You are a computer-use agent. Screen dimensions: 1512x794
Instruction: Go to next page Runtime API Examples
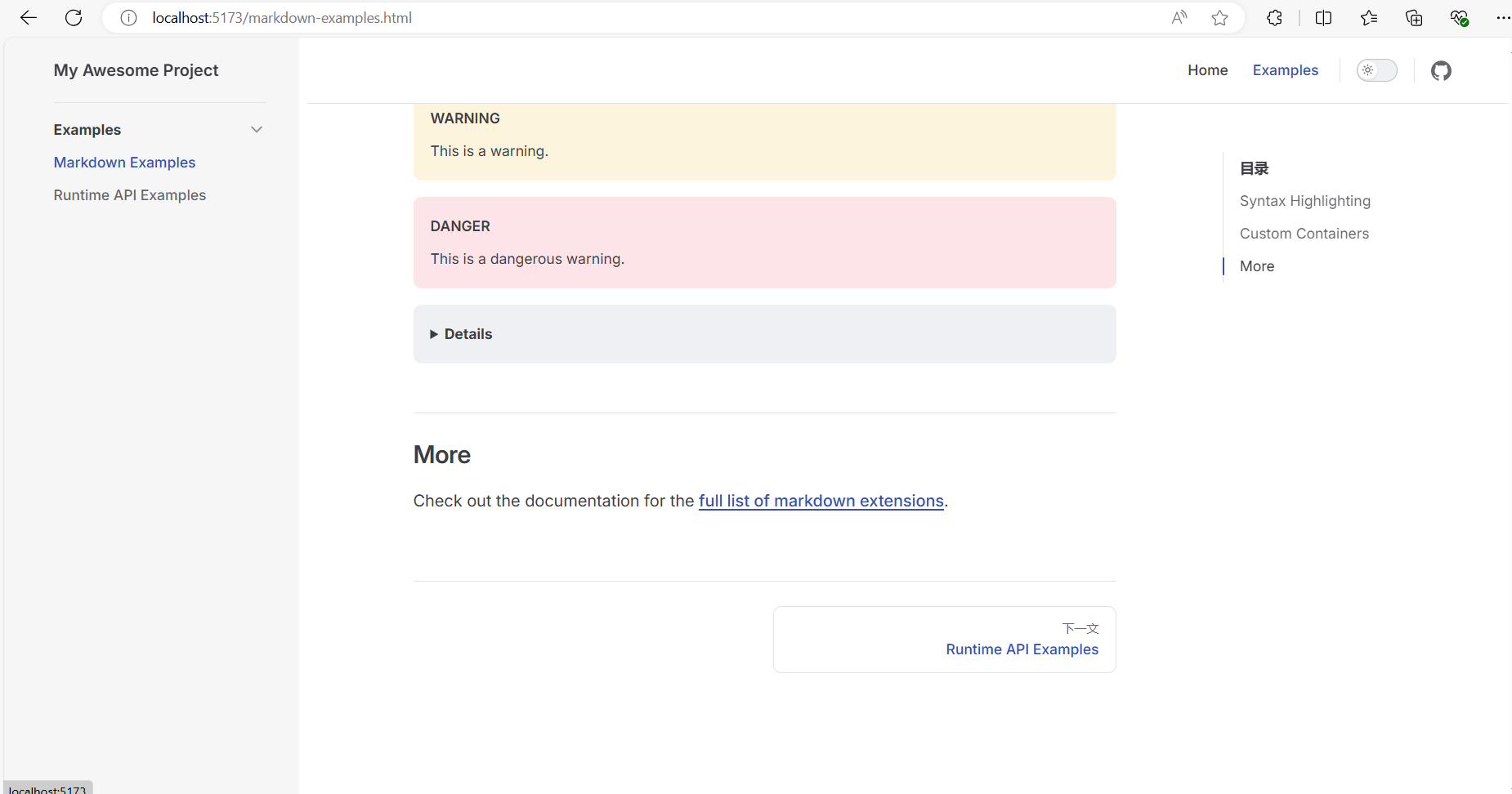pos(944,640)
